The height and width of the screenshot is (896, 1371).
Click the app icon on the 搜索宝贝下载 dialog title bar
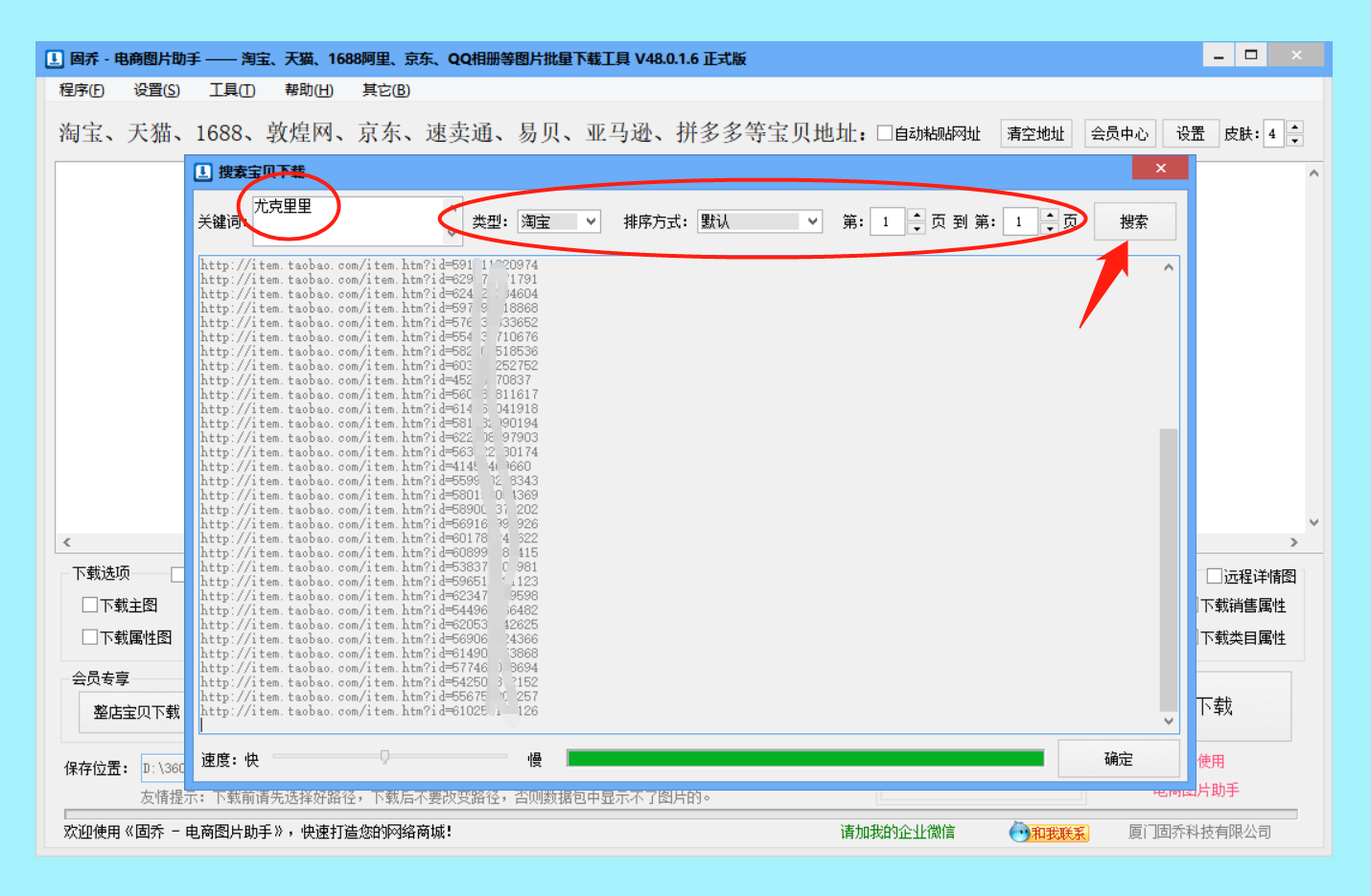point(202,172)
